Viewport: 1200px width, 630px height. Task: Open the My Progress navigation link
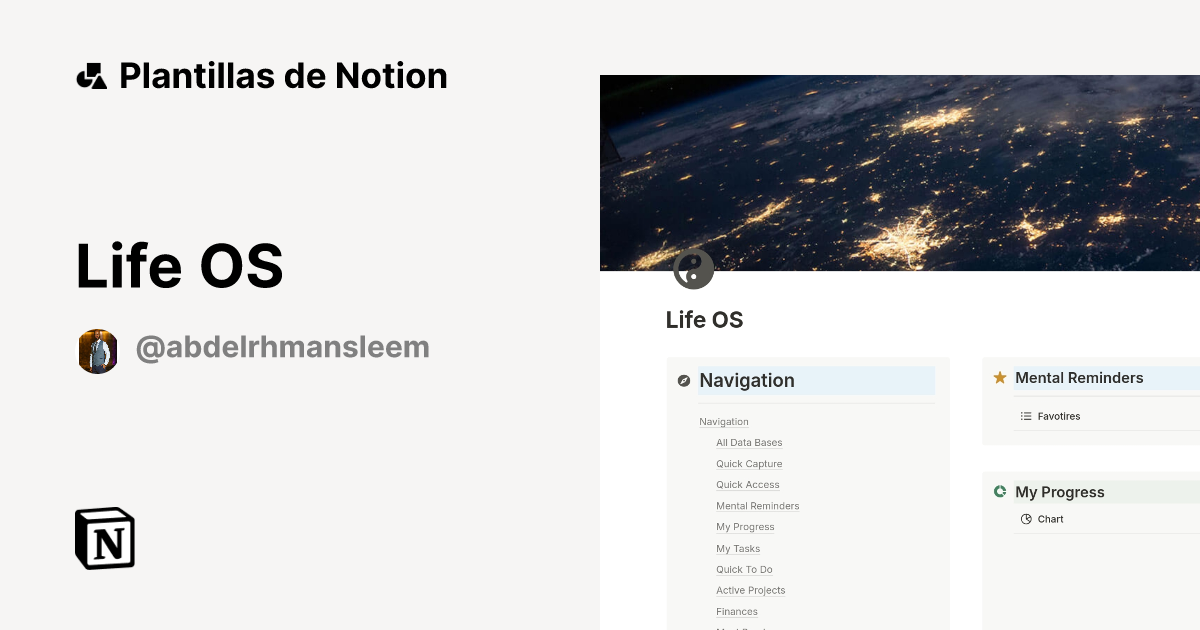coord(745,526)
